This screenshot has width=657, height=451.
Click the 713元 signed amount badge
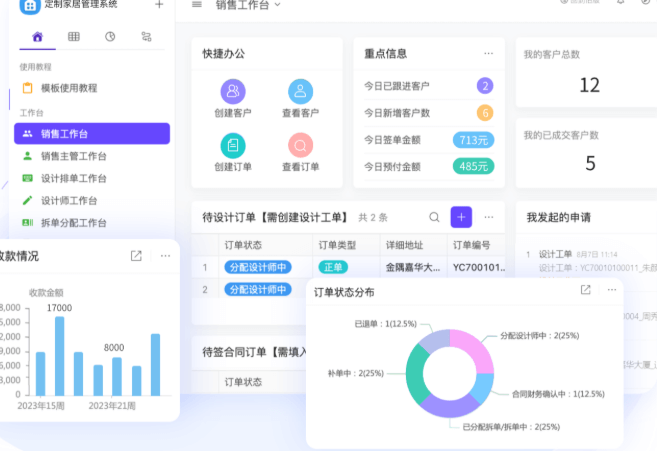473,140
